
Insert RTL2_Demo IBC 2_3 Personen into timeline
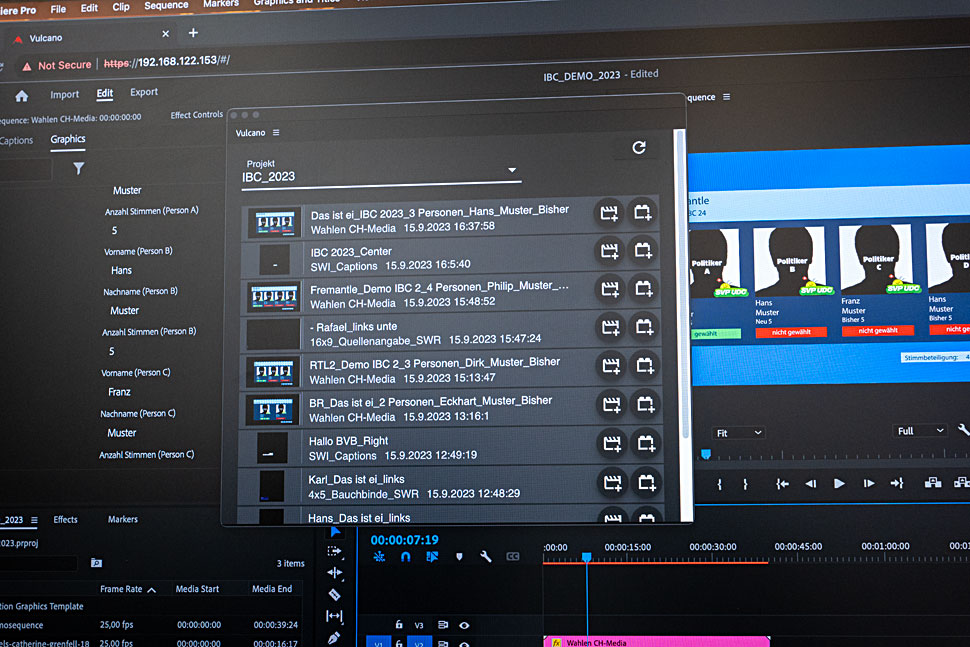coord(611,366)
